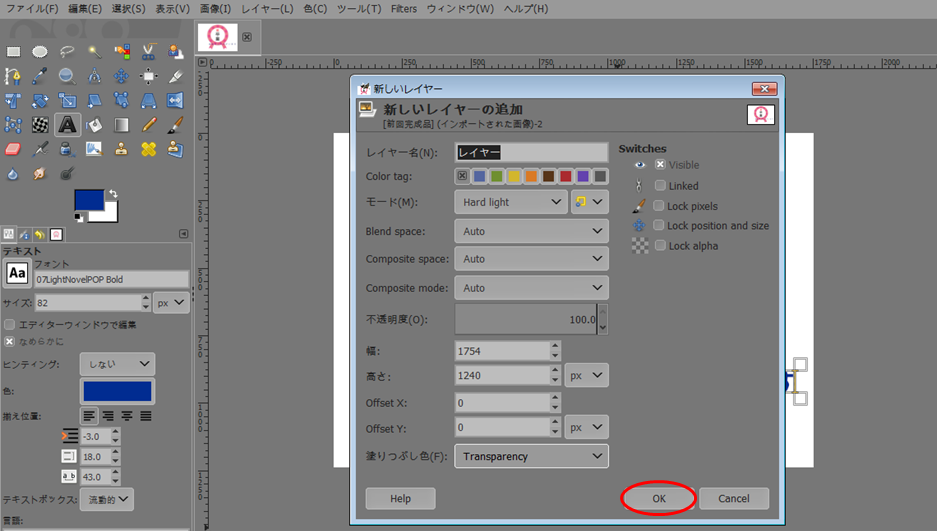937x531 pixels.
Task: Open the 塗りつぶし色 Transparency dropdown
Action: [x=531, y=456]
